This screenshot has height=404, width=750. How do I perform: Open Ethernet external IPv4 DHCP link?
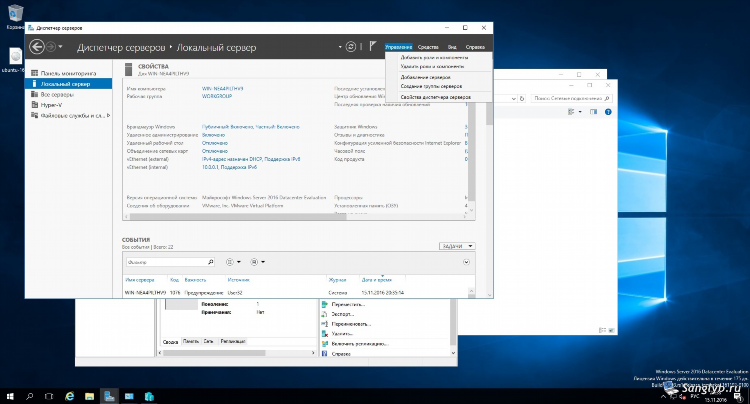pos(251,159)
